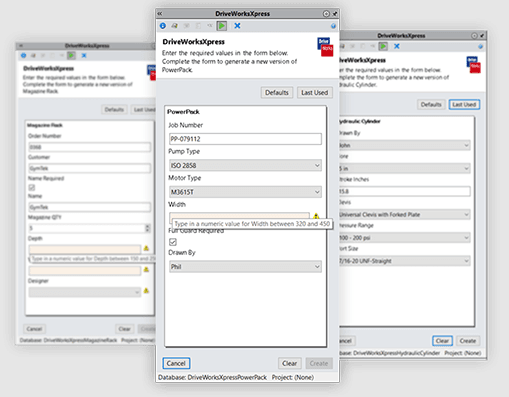Open the help icon in Hydraulic Cylinder toolbar
509x397 pixels.
[x=480, y=46]
